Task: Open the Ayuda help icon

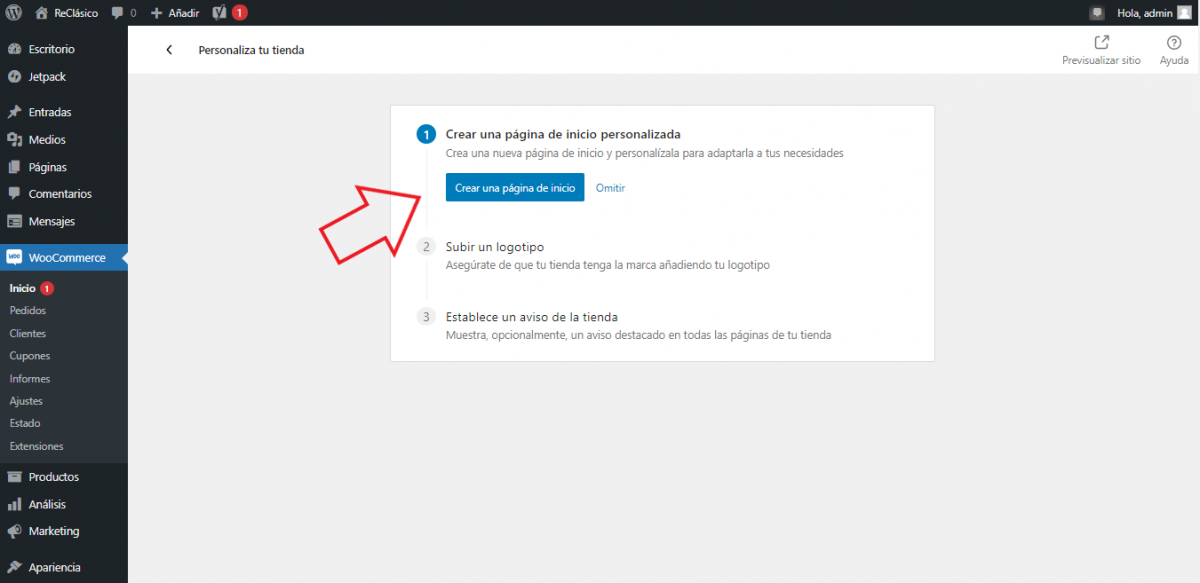Action: [x=1174, y=42]
